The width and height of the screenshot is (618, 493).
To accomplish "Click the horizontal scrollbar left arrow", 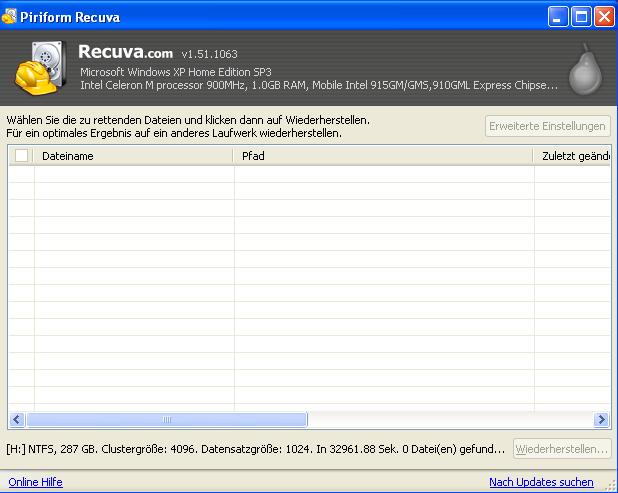I will coord(17,419).
